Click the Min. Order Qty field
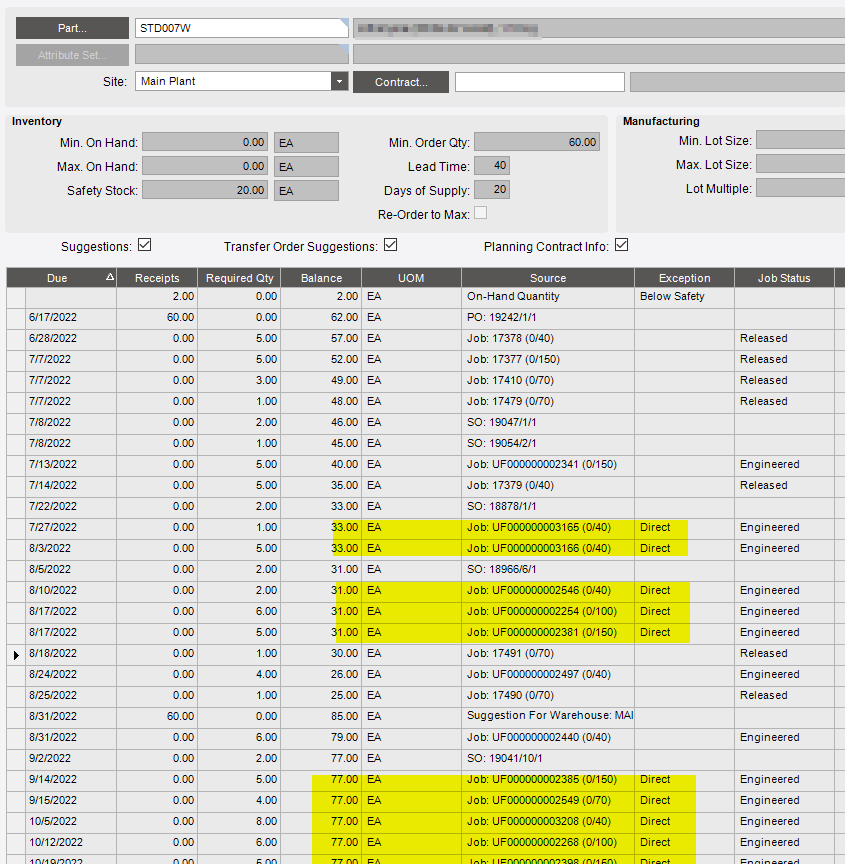 point(537,142)
